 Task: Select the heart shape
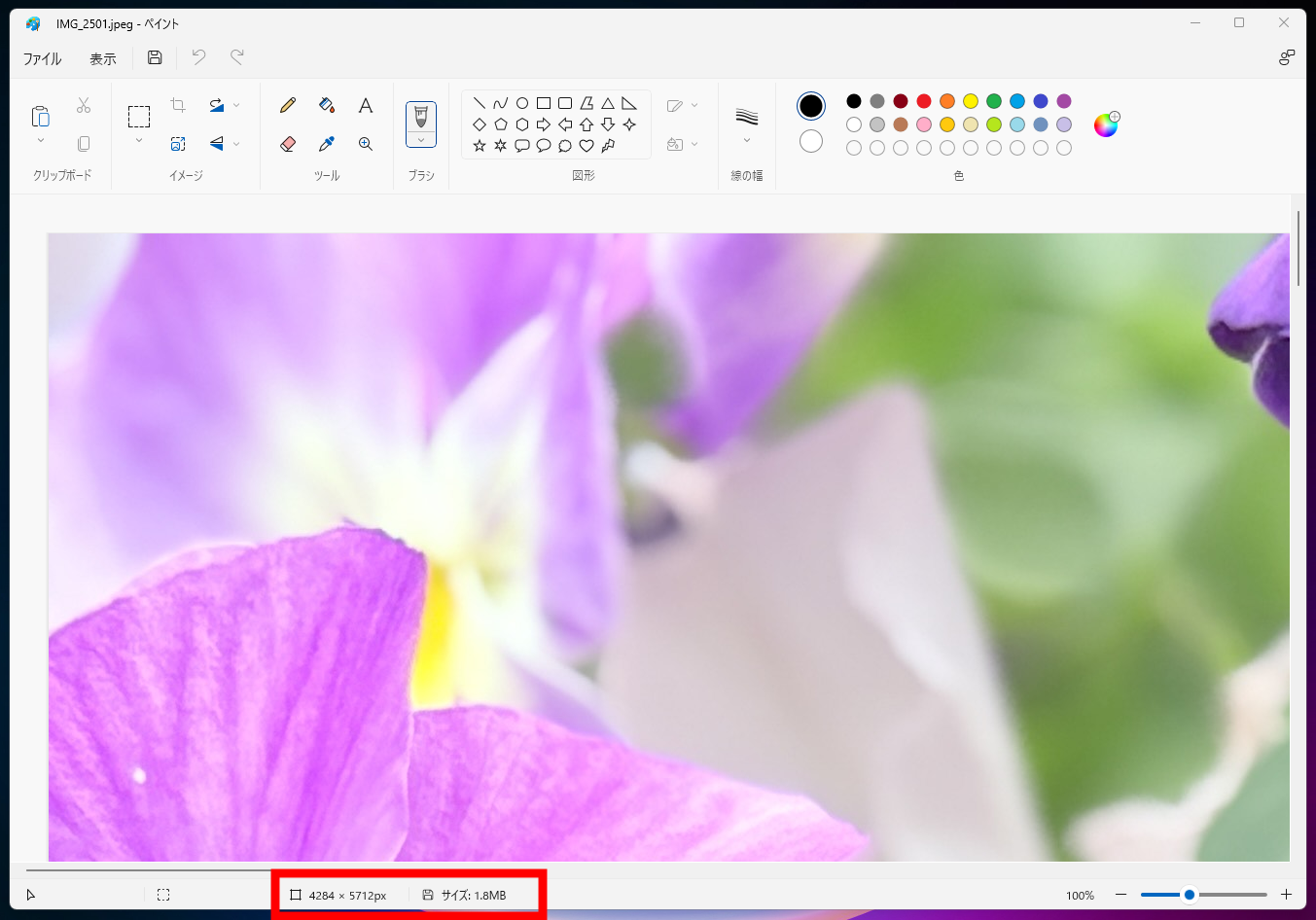[x=587, y=146]
